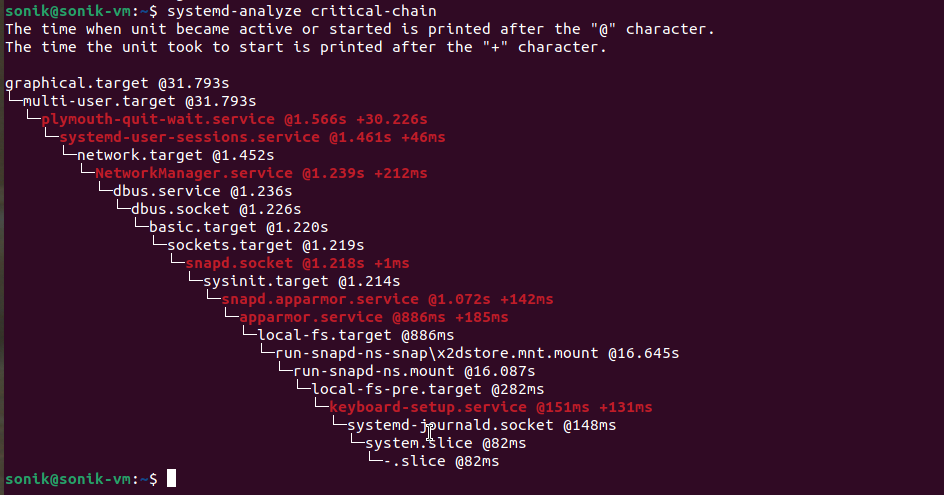Click plymouth-quit-wait.service in the chain
This screenshot has height=495, width=944.
pyautogui.click(x=234, y=119)
